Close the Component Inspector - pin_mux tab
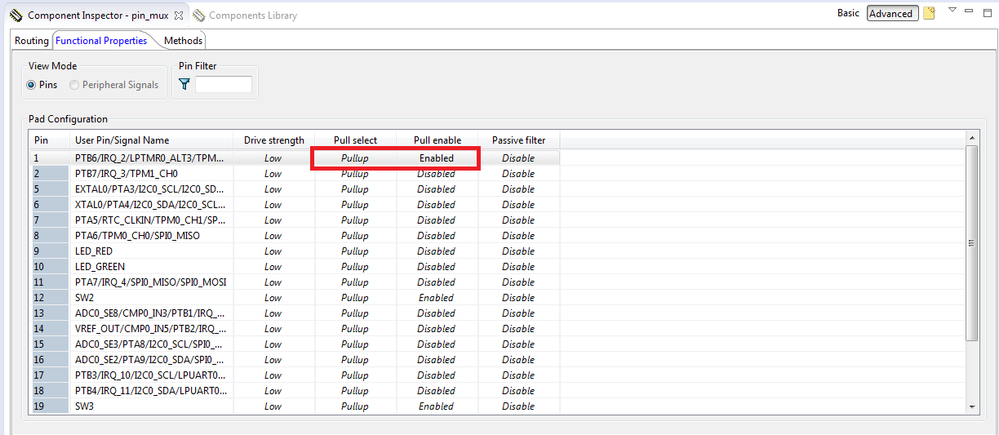 pyautogui.click(x=178, y=15)
